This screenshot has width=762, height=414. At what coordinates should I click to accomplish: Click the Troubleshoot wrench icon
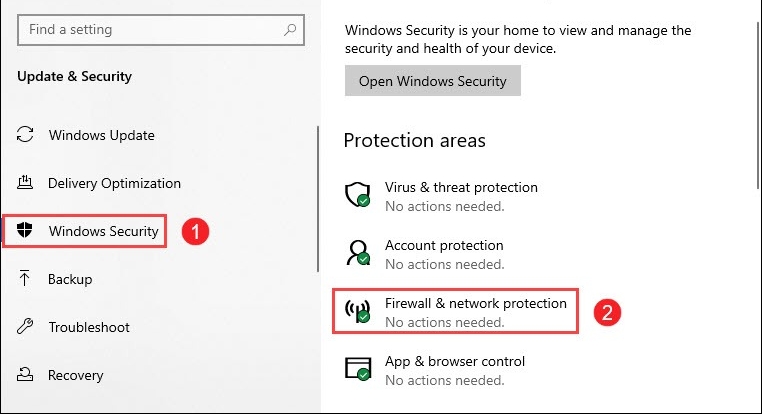(25, 327)
